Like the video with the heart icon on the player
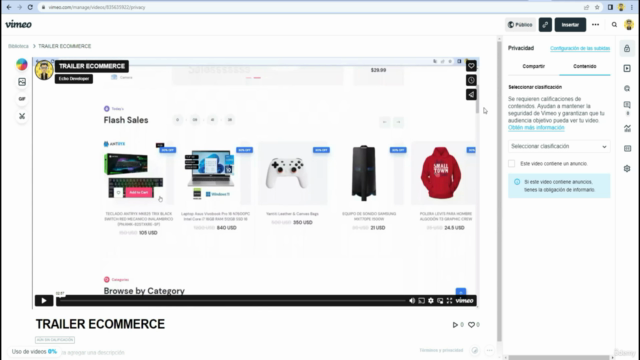Image resolution: width=640 pixels, height=360 pixels. [471, 66]
